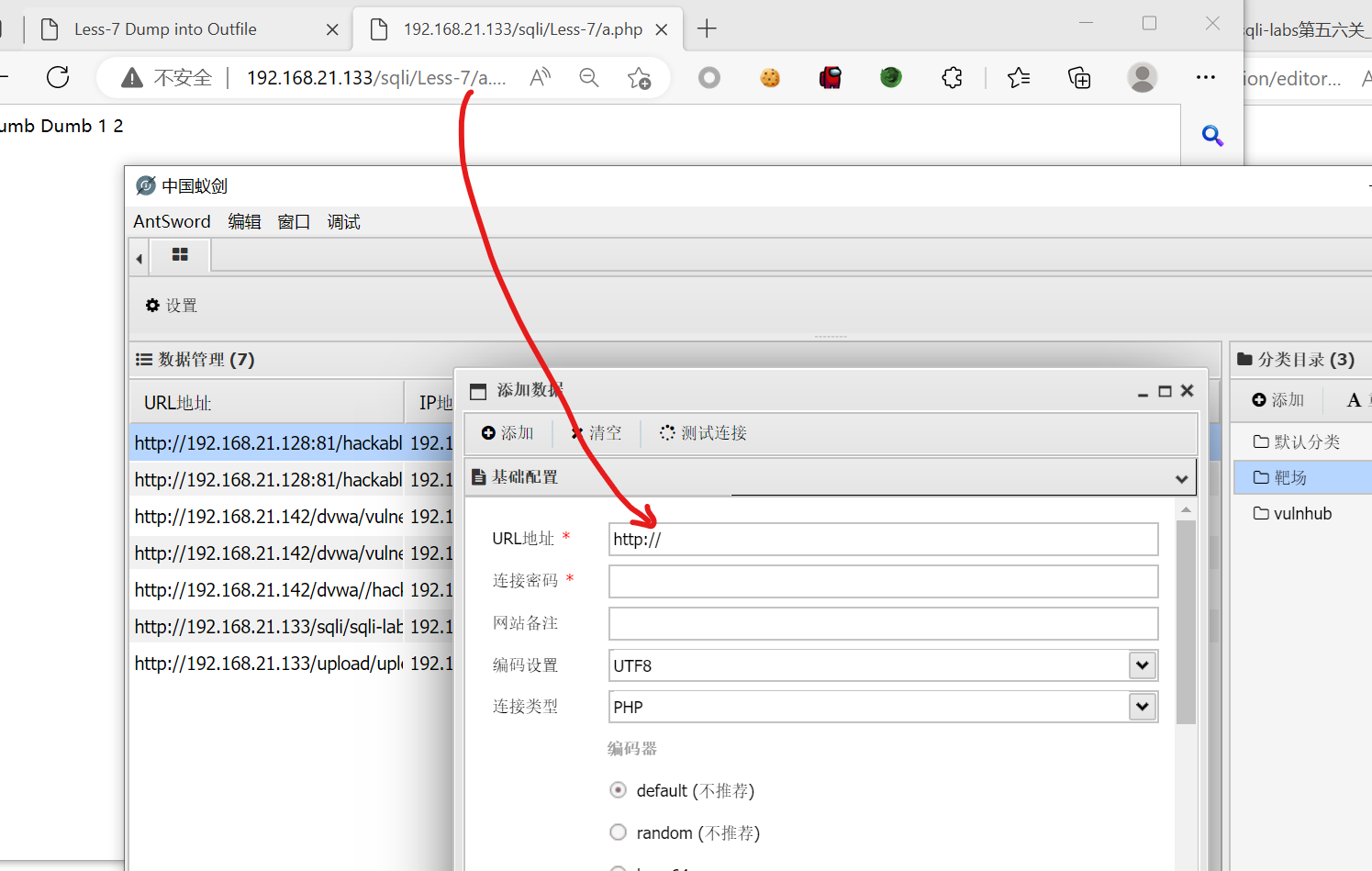Image resolution: width=1372 pixels, height=871 pixels.
Task: Click the not-secure warning triangle icon
Action: tap(132, 78)
